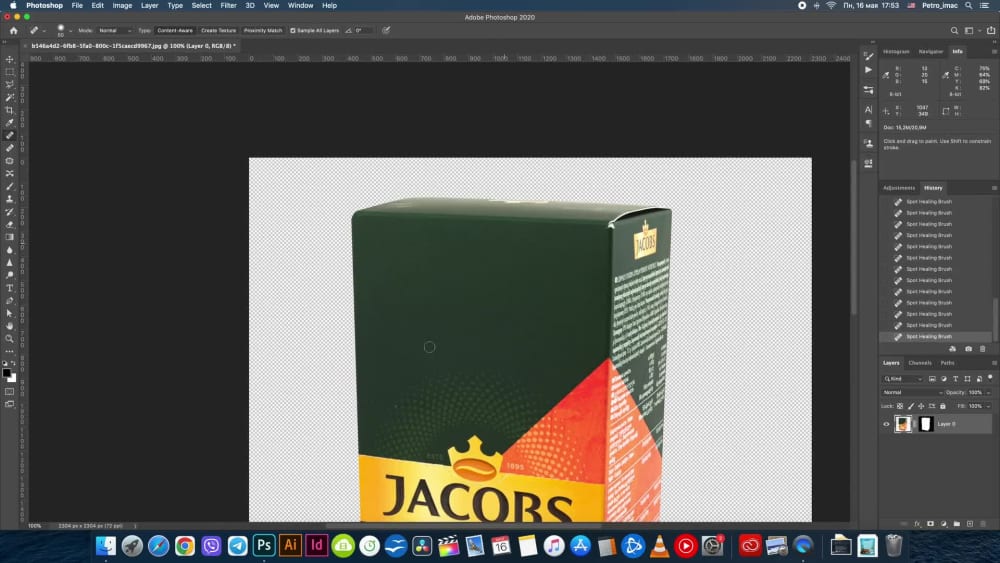This screenshot has height=563, width=1000.
Task: Open the Opacity slider dropdown
Action: tap(989, 393)
